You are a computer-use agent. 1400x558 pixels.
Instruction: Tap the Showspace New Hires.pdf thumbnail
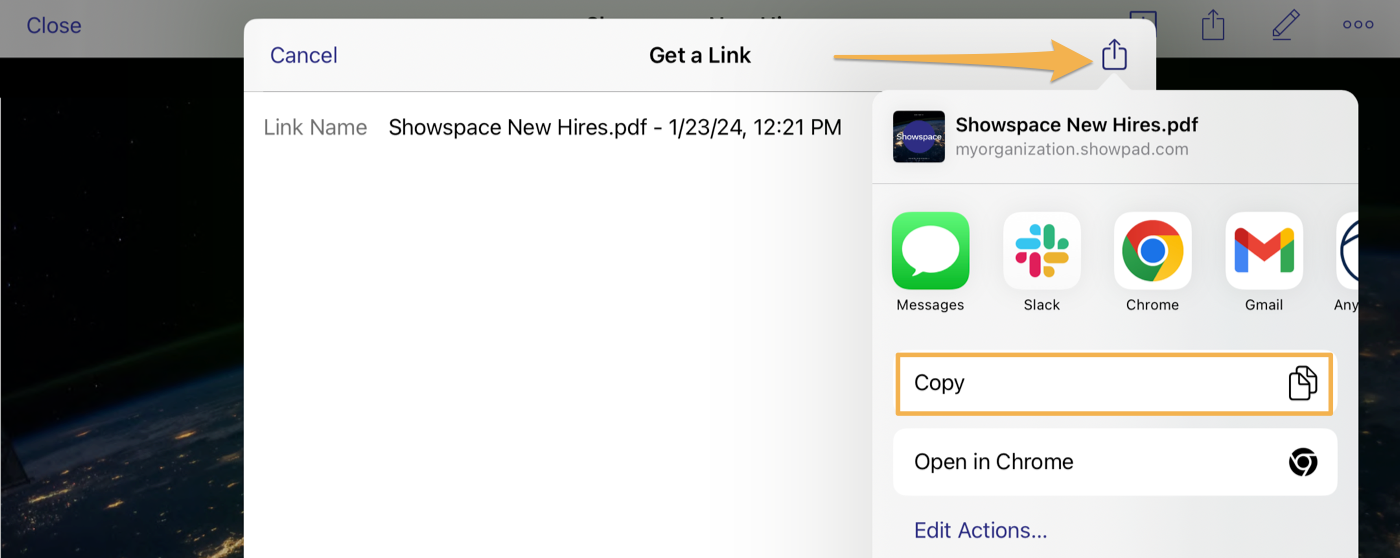click(x=919, y=136)
